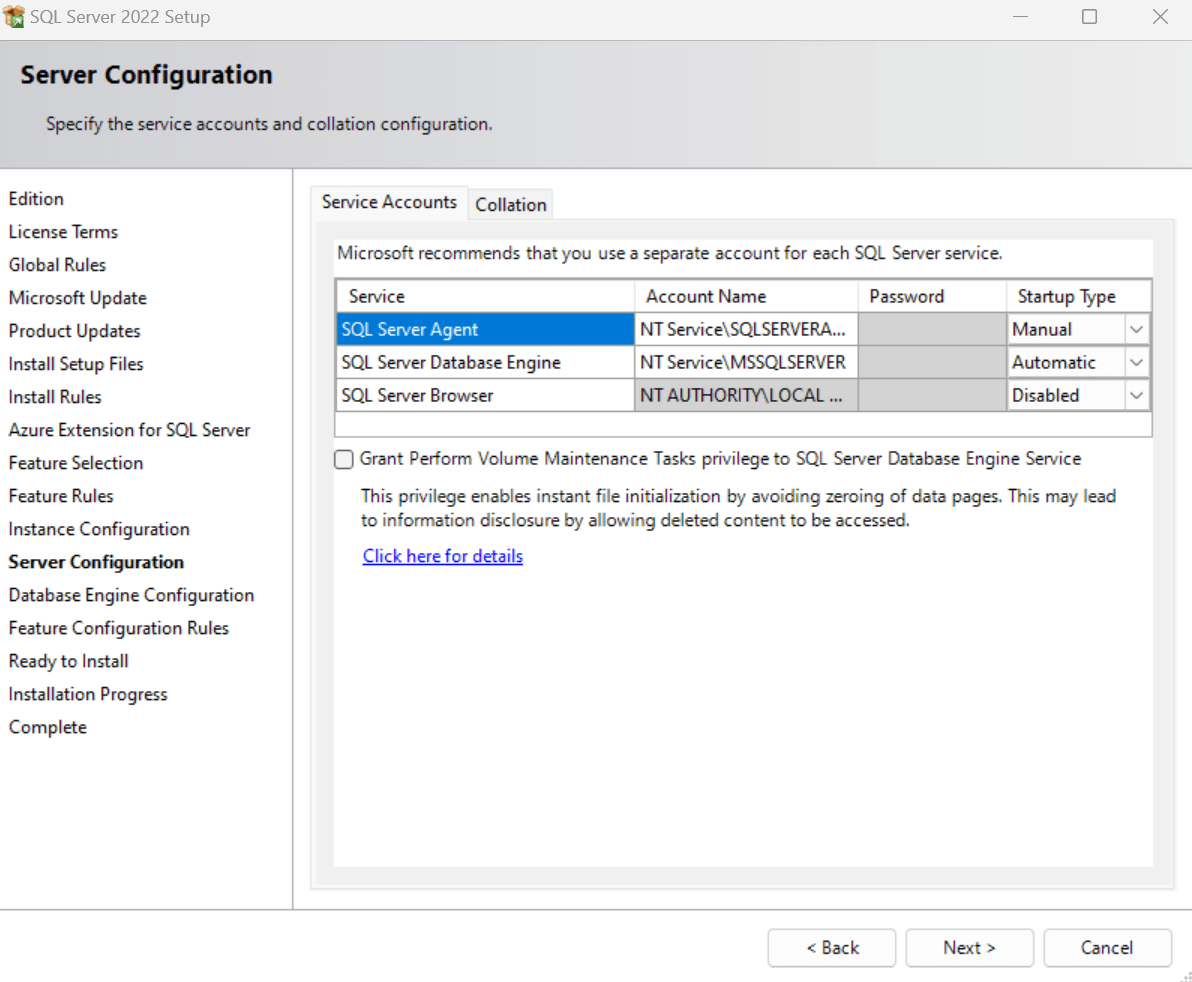
Task: Select Edition step in sidebar
Action: [36, 199]
